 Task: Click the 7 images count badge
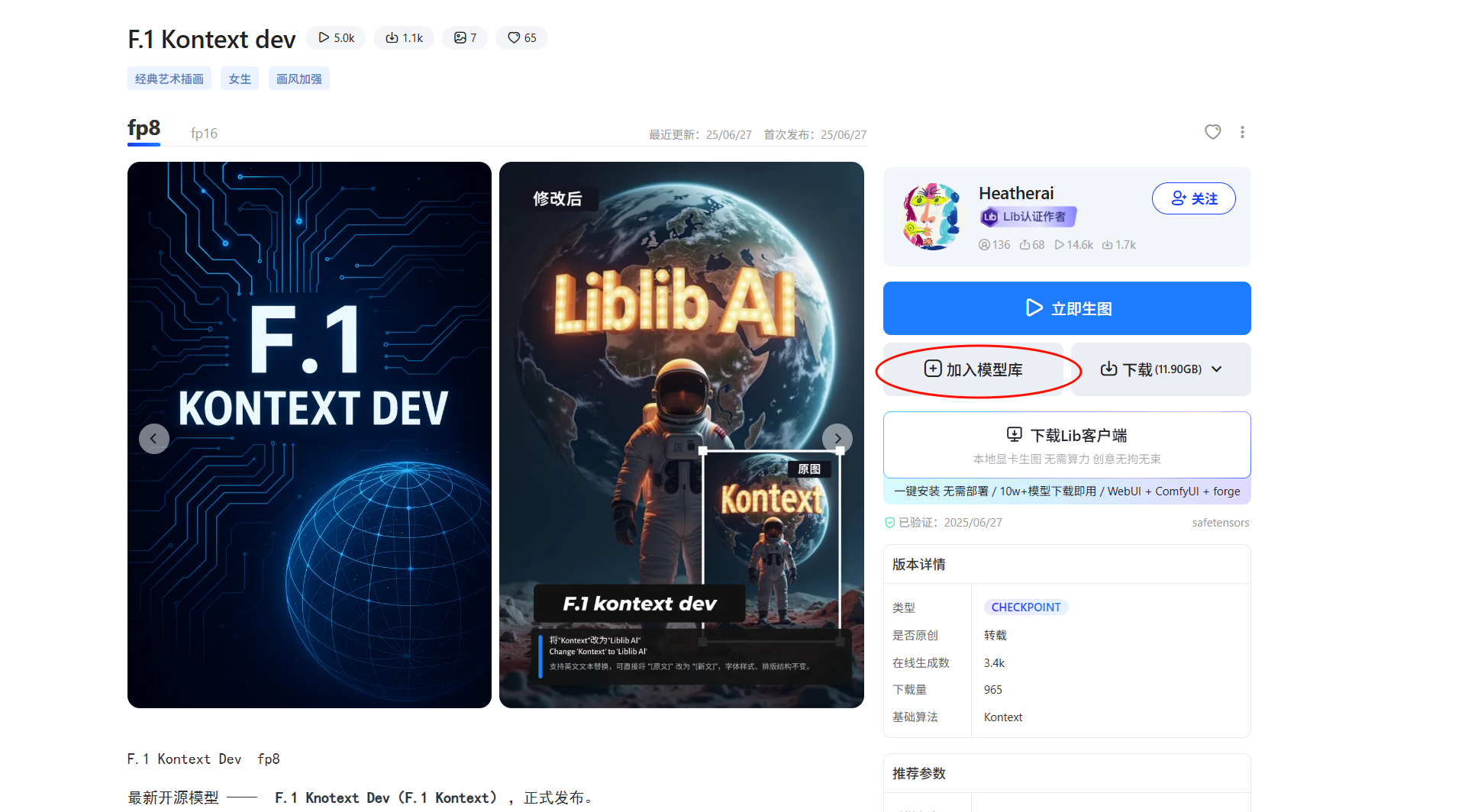point(465,38)
